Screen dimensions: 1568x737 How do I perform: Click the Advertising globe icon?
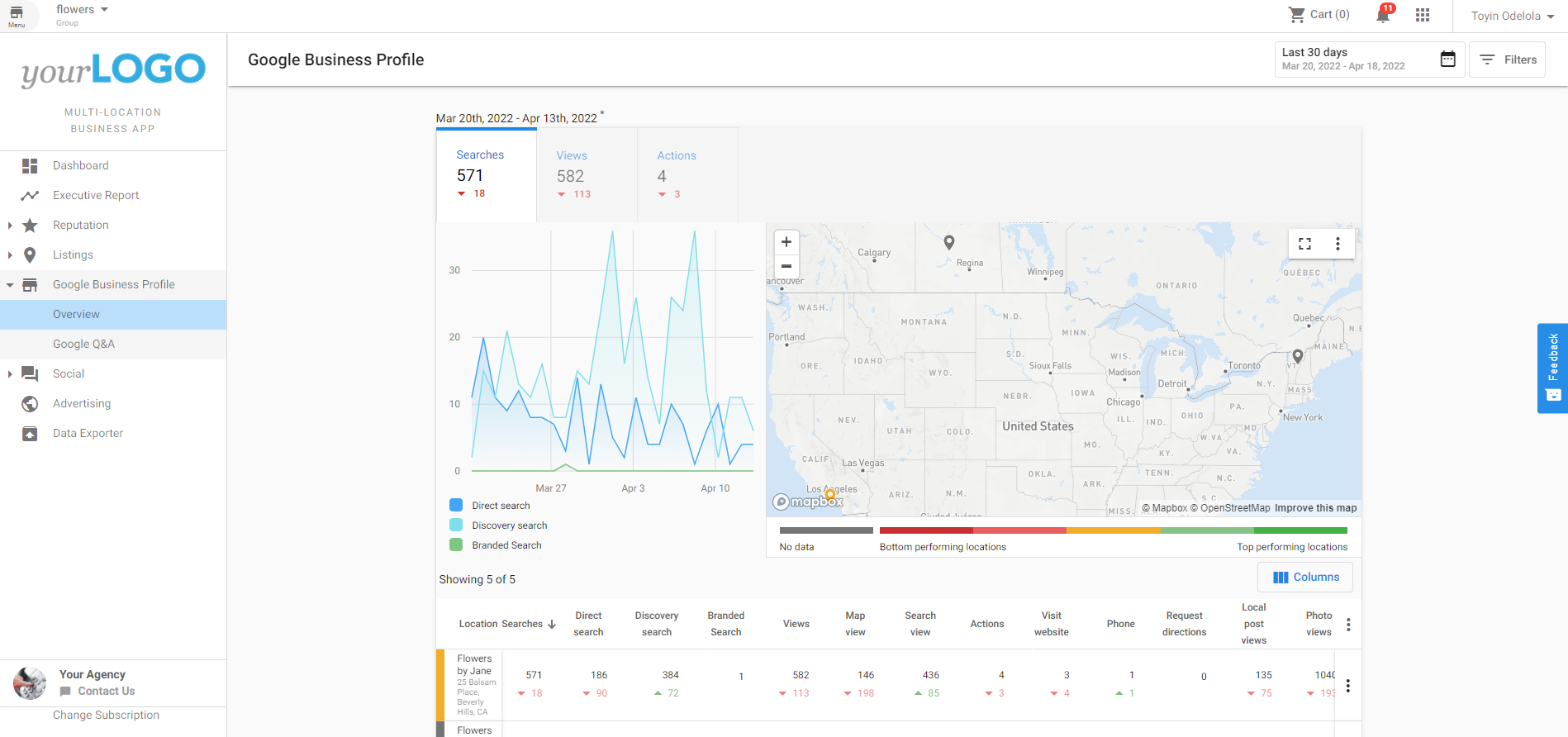click(30, 403)
